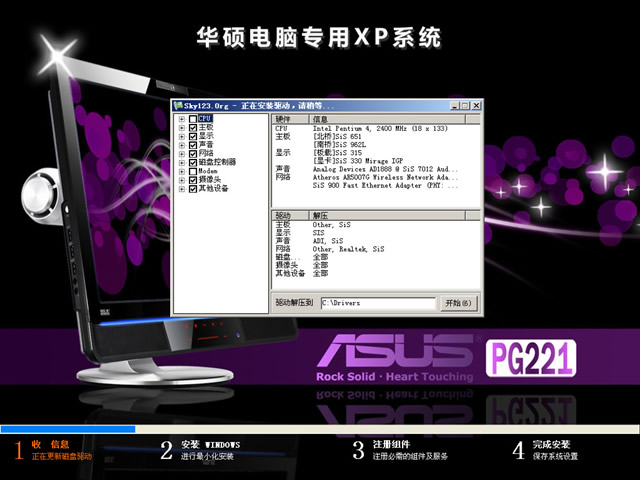This screenshot has width=640, height=480.
Task: Uncheck the 显示 driver checkbox
Action: [193, 136]
